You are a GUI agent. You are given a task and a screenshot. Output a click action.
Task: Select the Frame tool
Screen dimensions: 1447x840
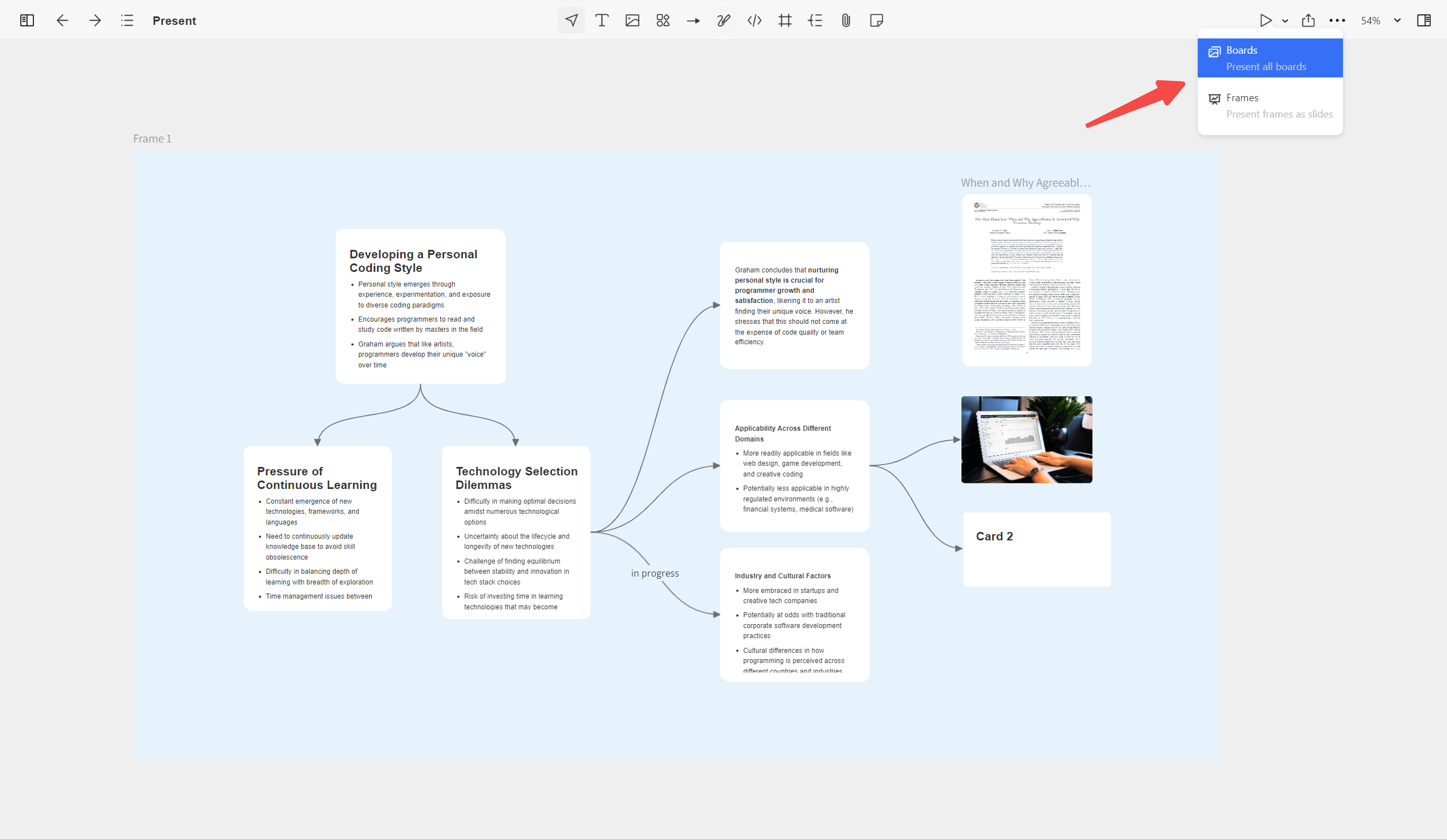pos(785,21)
